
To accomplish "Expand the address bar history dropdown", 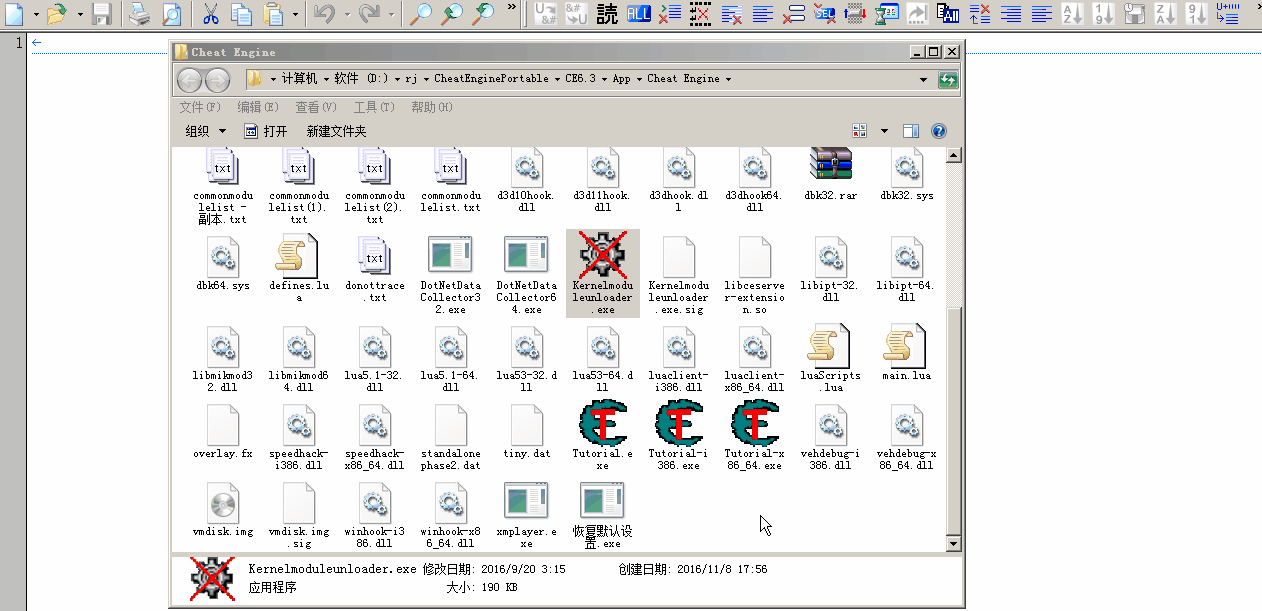I will coord(922,79).
